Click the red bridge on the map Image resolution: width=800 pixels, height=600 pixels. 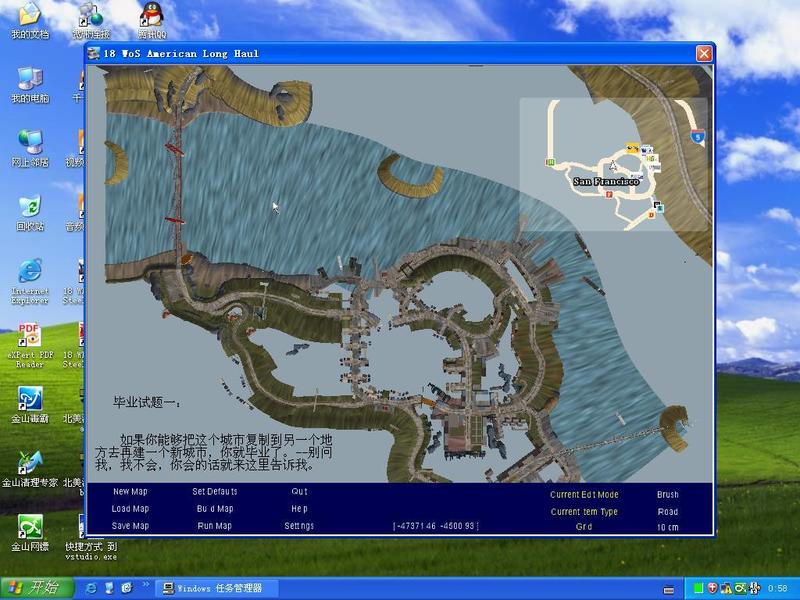177,184
